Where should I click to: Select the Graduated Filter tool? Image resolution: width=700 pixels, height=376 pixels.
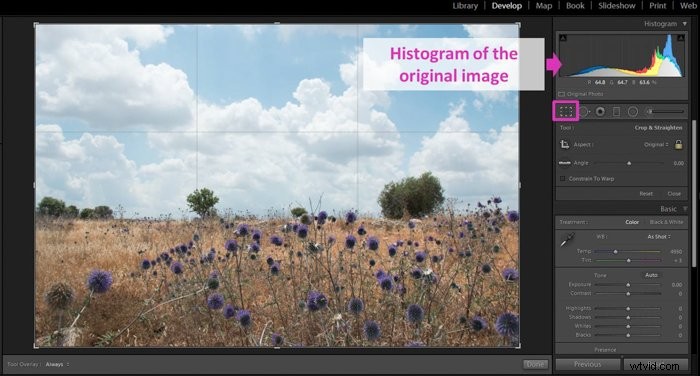click(616, 111)
